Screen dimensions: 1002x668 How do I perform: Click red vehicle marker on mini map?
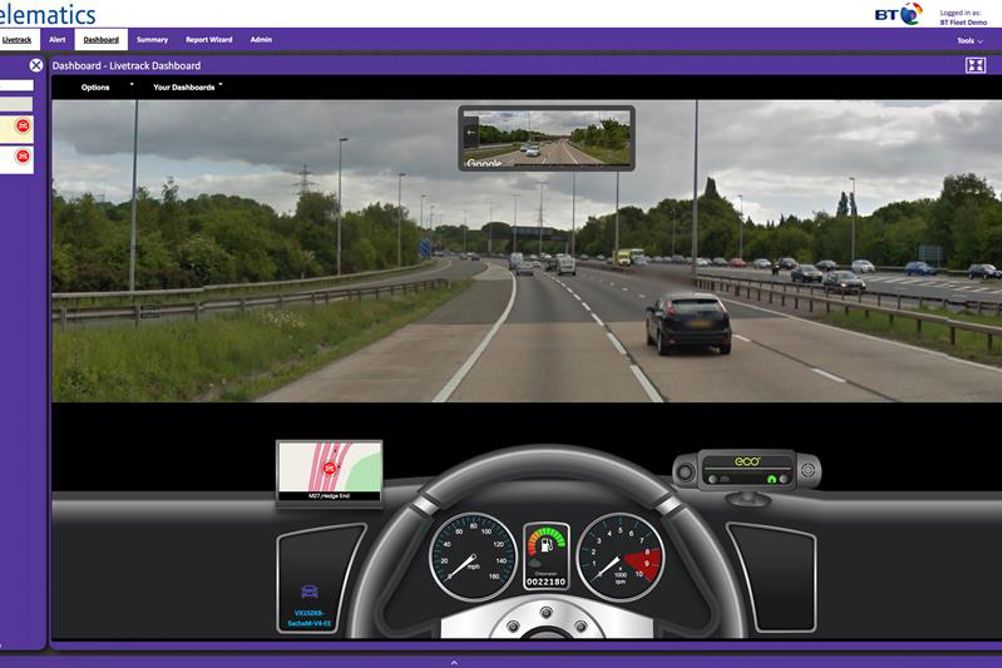[x=329, y=469]
